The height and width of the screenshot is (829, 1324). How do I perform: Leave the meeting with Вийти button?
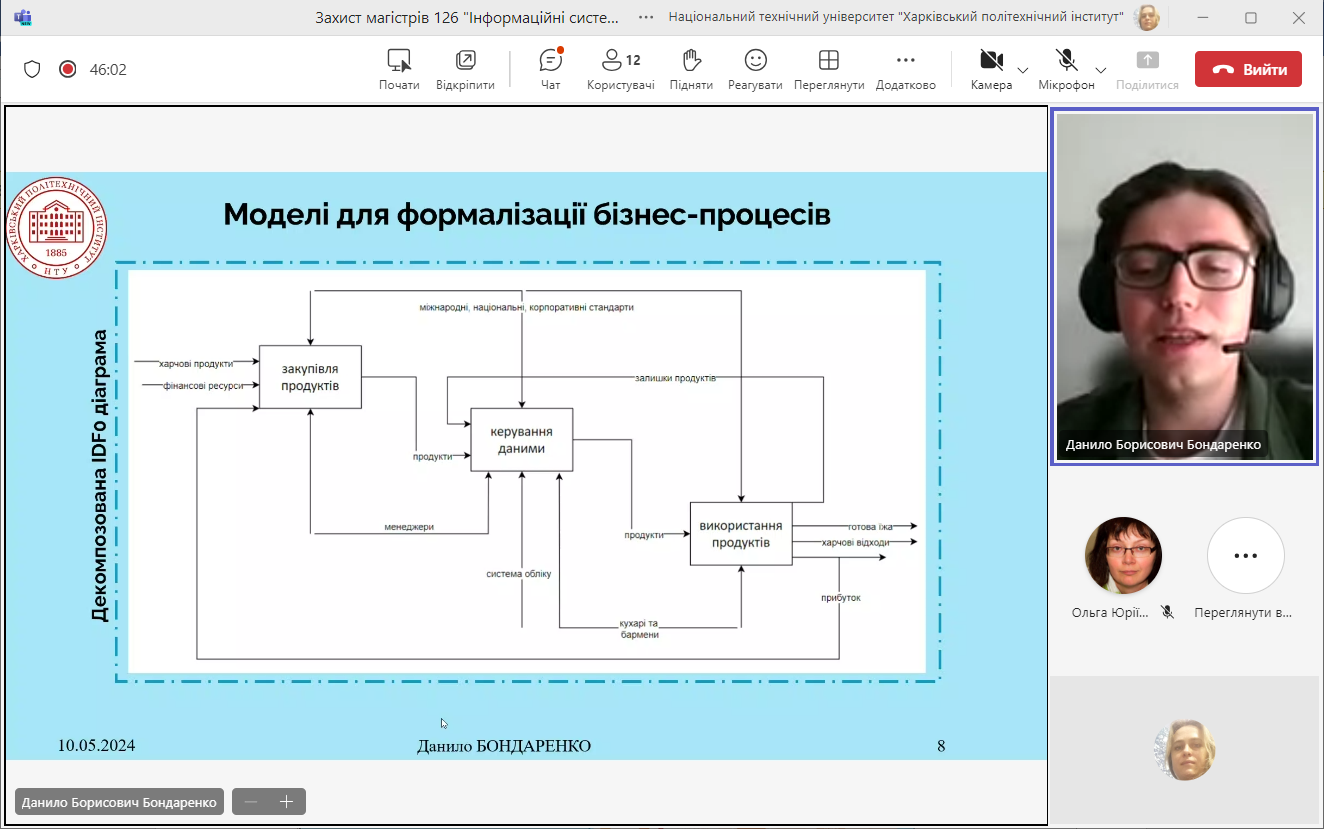coord(1248,69)
